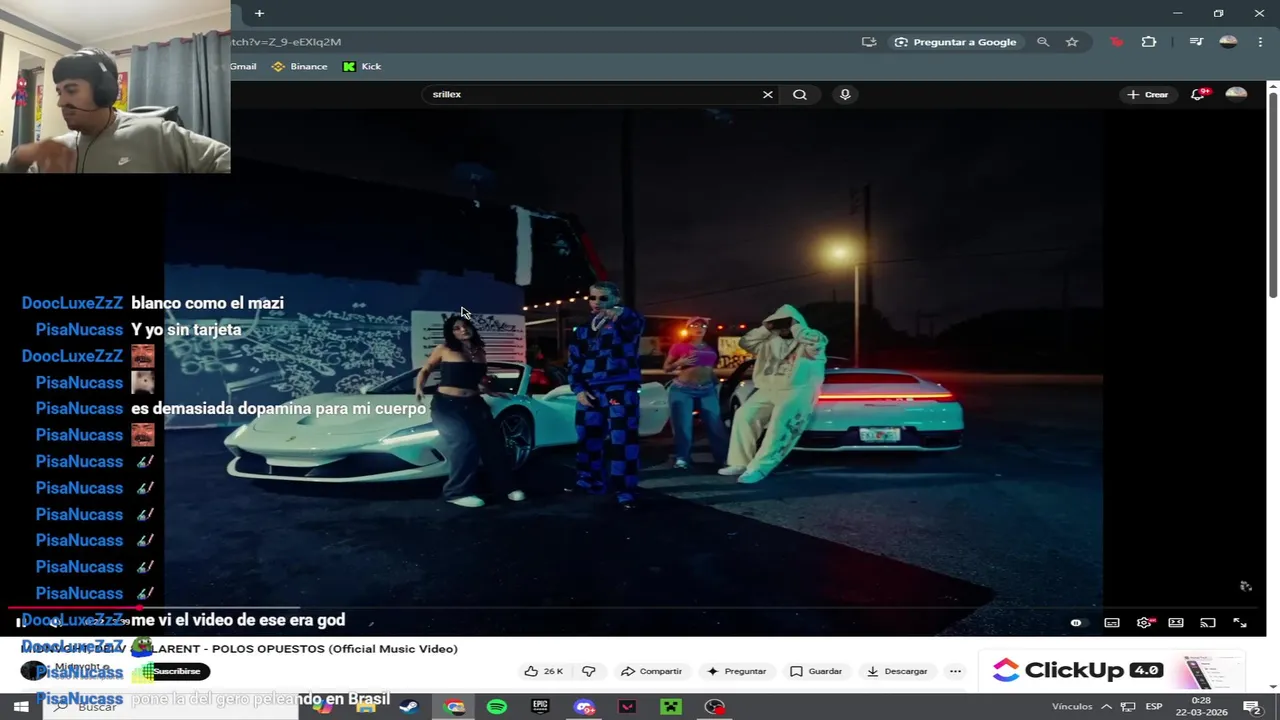Open Epic Games launcher from taskbar
1280x720 pixels.
pyautogui.click(x=540, y=707)
